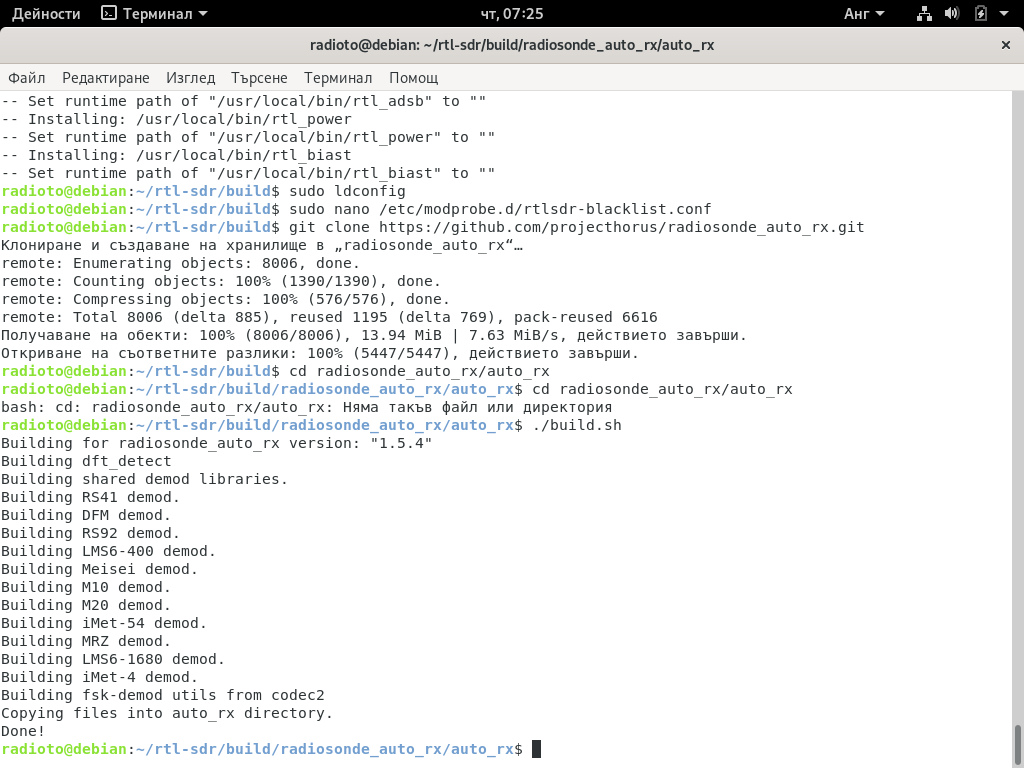Screen dimensions: 1024x768
Task: Click the terminal icon in top bar
Action: tap(108, 13)
